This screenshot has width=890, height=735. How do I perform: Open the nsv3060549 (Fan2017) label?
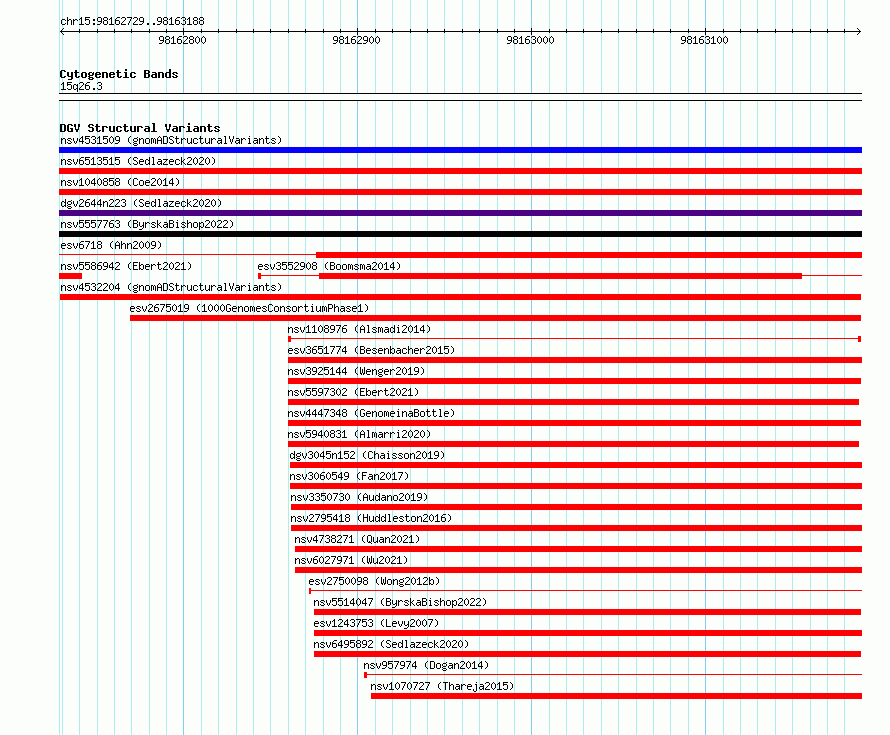click(349, 476)
